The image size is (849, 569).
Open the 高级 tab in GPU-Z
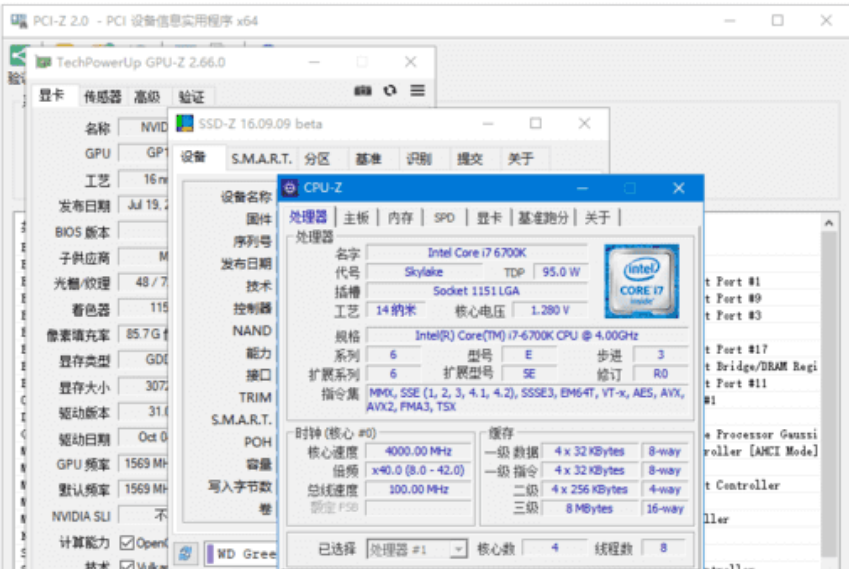[x=147, y=97]
